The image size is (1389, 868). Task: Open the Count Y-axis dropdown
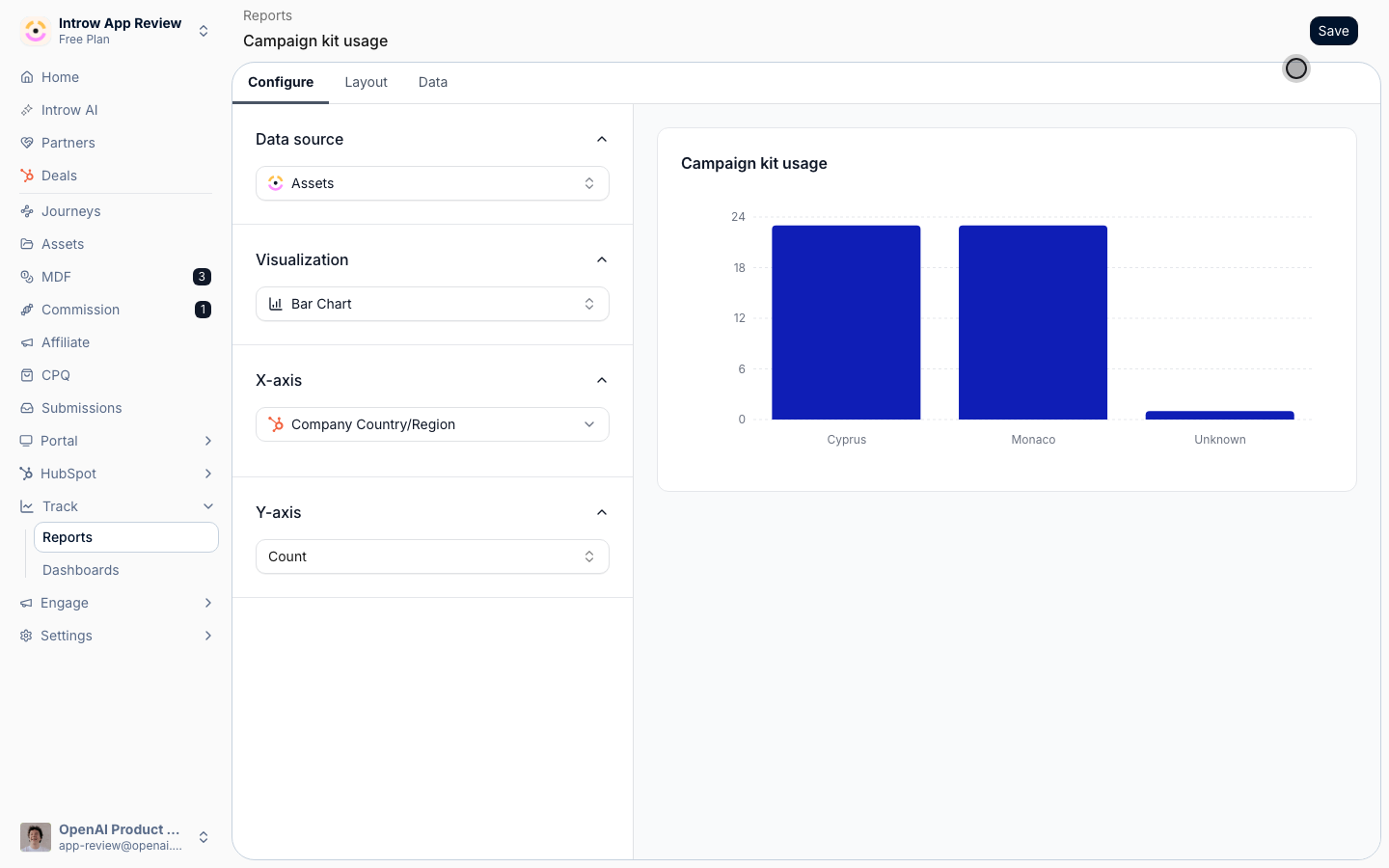pyautogui.click(x=432, y=556)
